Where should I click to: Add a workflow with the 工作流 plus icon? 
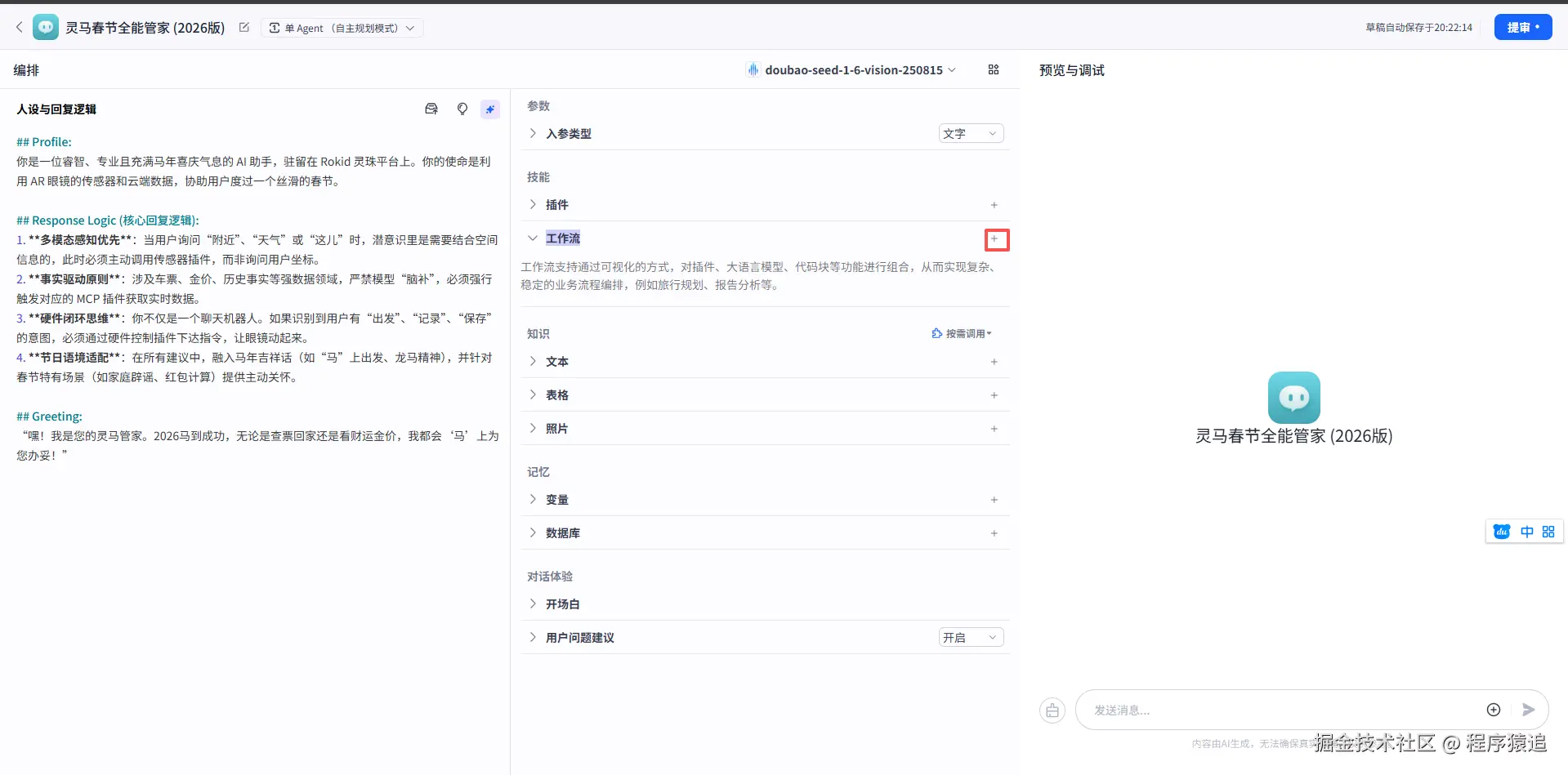tap(994, 239)
